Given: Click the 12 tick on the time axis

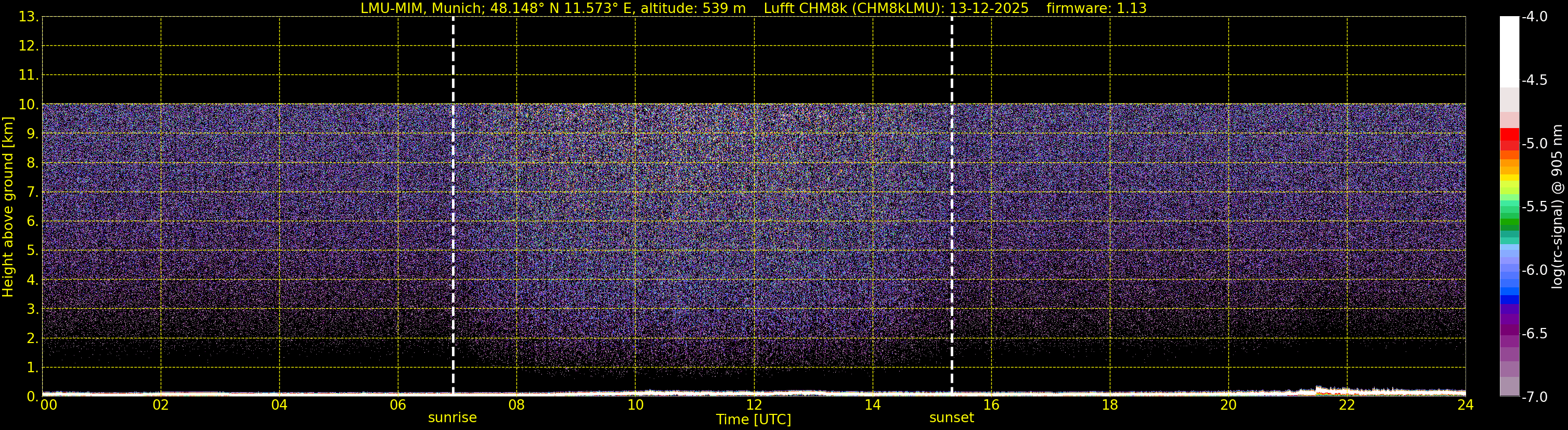Looking at the screenshot, I should tap(754, 406).
